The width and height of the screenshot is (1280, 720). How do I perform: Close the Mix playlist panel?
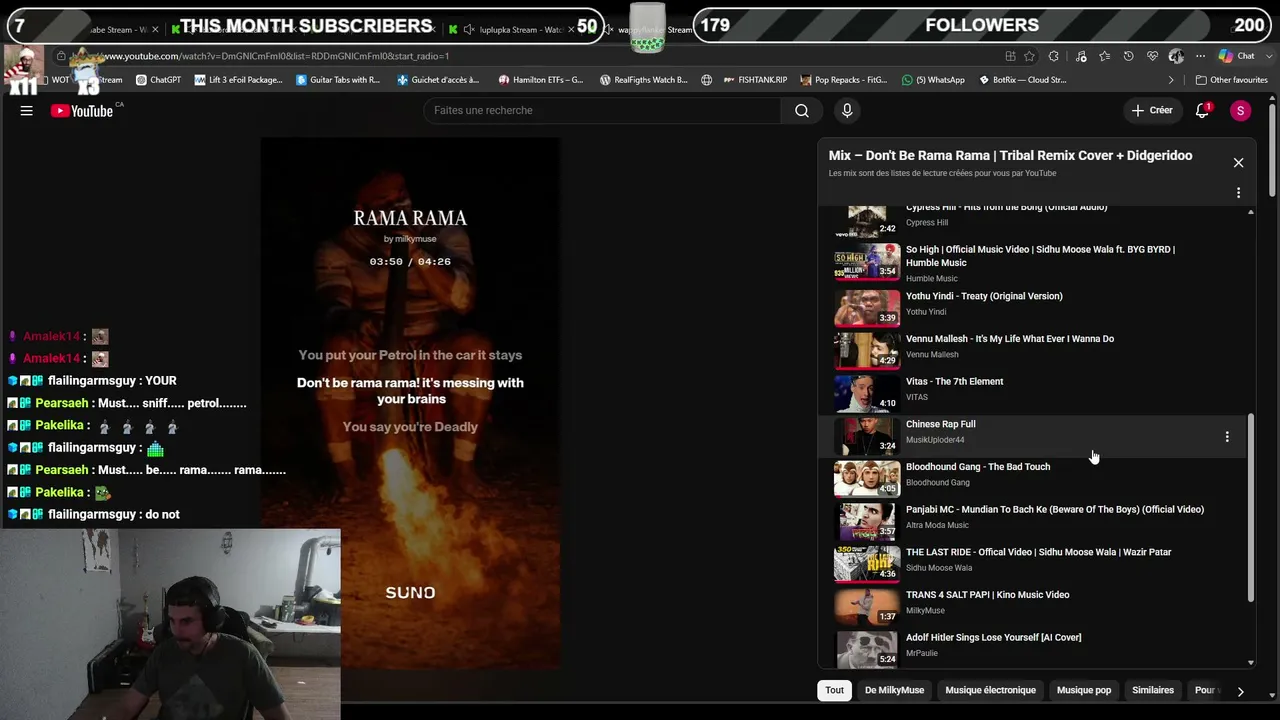click(x=1238, y=163)
